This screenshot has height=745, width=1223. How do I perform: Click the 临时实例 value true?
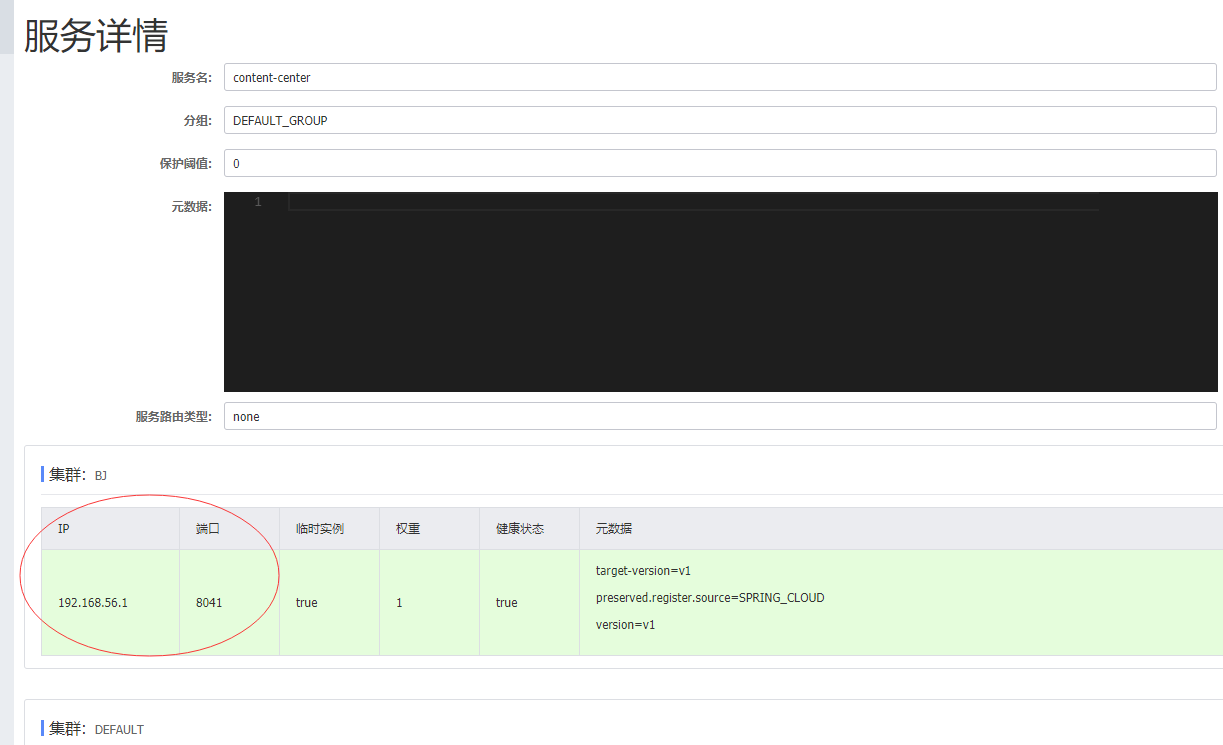[x=307, y=603]
